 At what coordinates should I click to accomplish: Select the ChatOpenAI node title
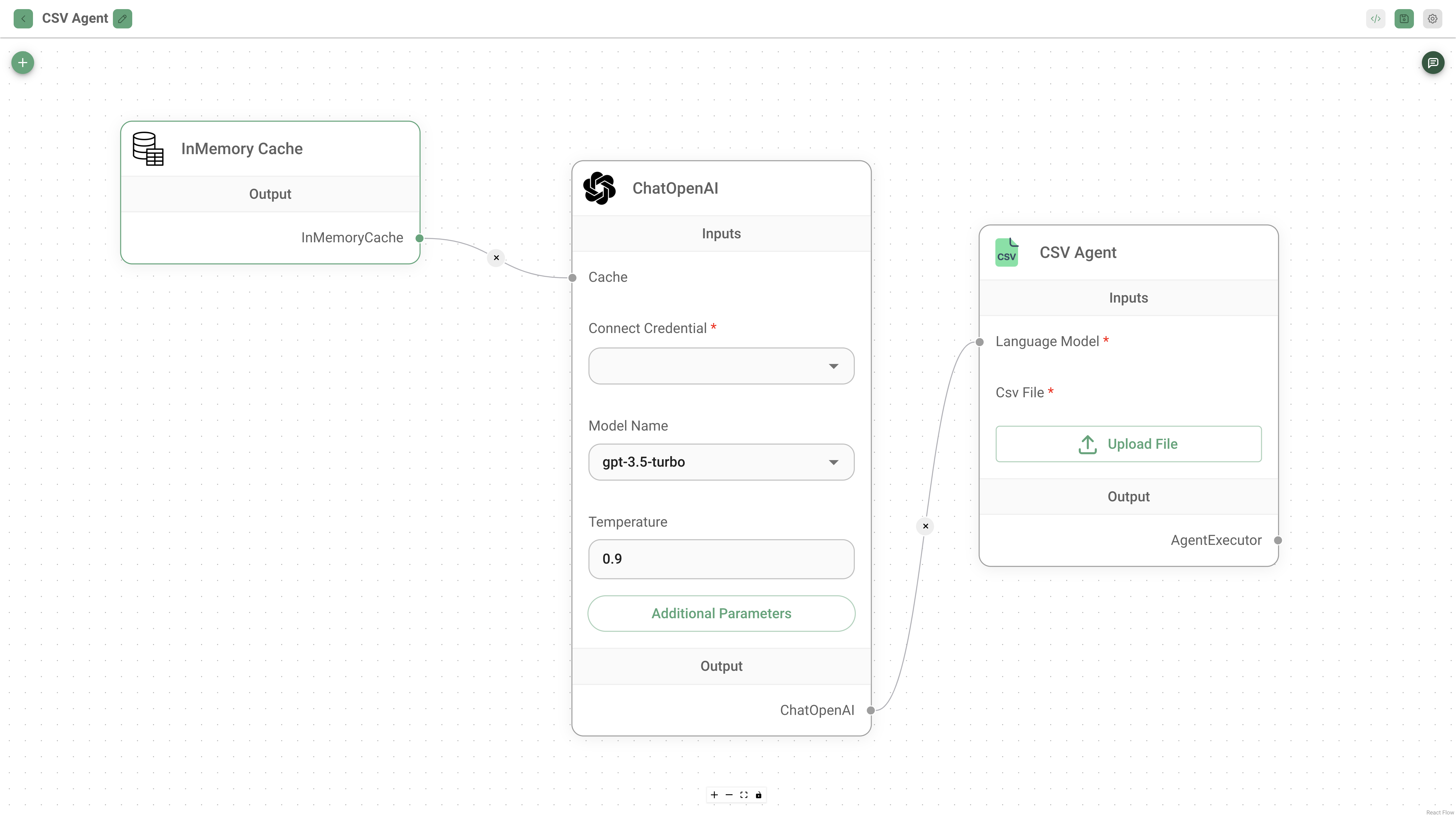pos(675,188)
